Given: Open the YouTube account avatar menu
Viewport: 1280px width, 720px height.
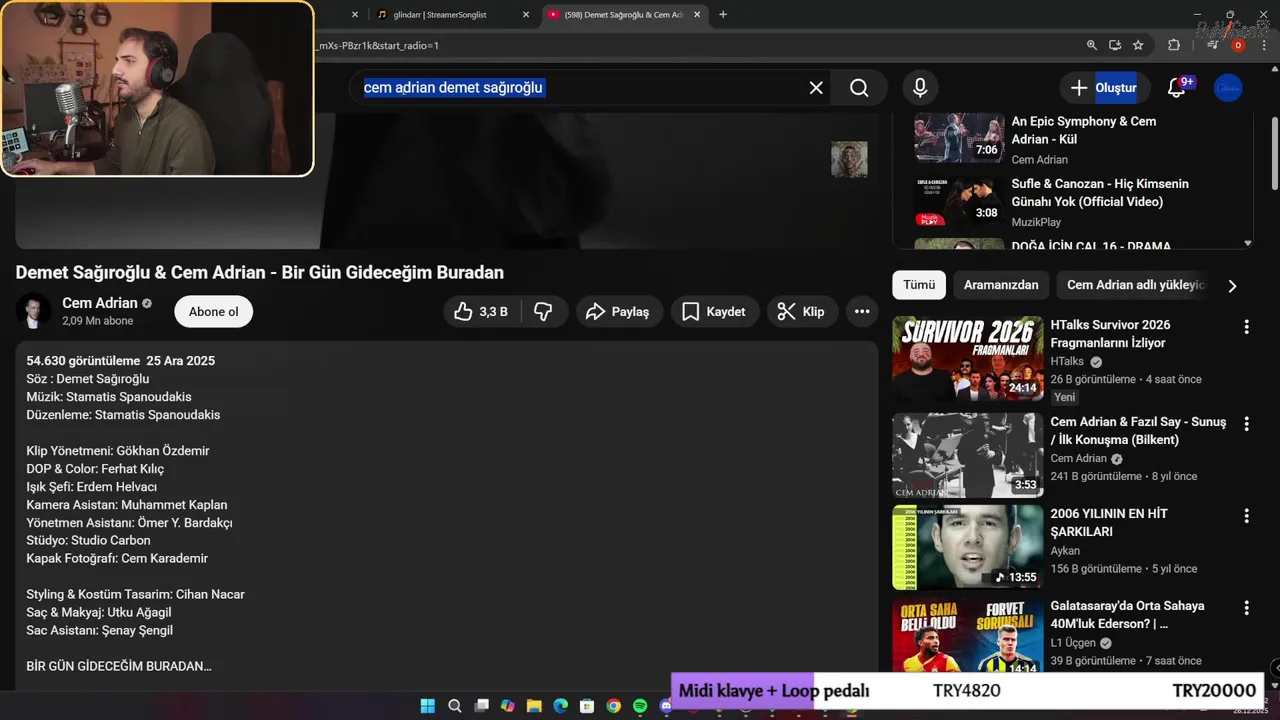Looking at the screenshot, I should pyautogui.click(x=1228, y=88).
